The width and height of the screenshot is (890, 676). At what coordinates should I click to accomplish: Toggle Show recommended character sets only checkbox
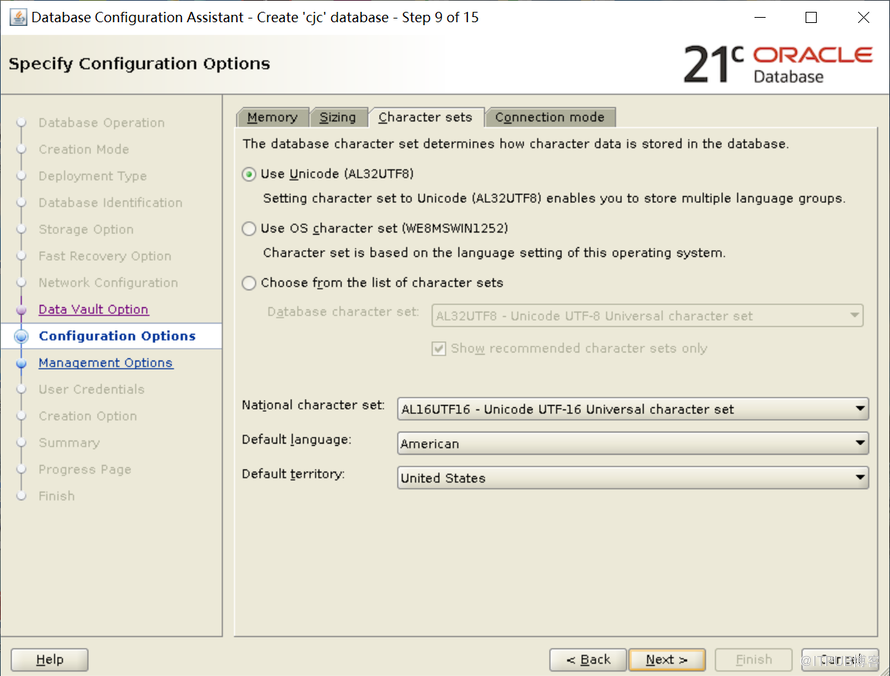click(439, 349)
